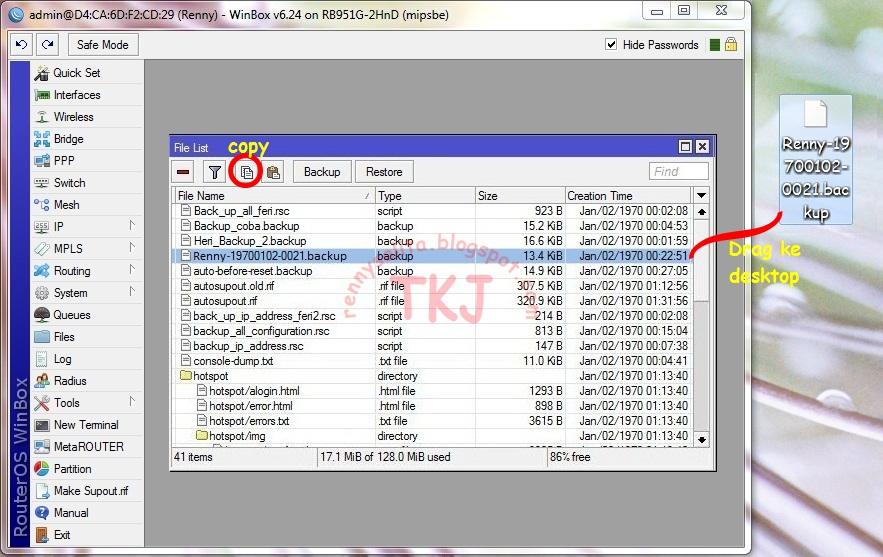Click the Partition pie icon
The height and width of the screenshot is (557, 883).
pos(42,469)
